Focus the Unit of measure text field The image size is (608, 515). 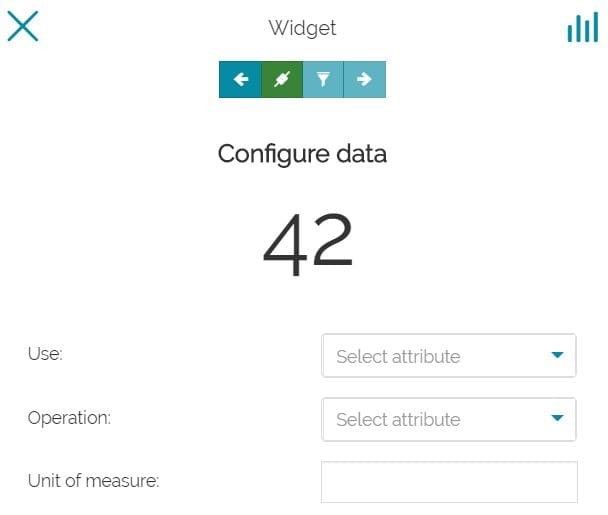pyautogui.click(x=449, y=482)
